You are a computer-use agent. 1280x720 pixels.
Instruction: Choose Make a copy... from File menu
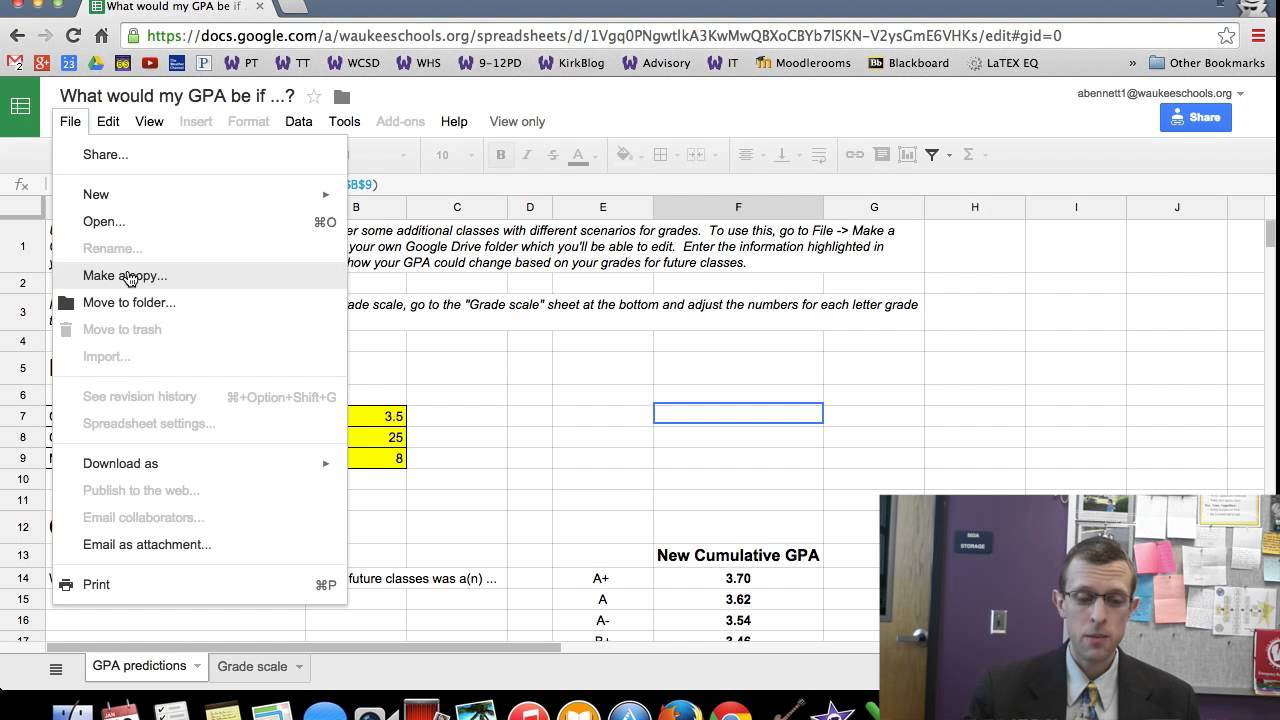click(x=199, y=276)
